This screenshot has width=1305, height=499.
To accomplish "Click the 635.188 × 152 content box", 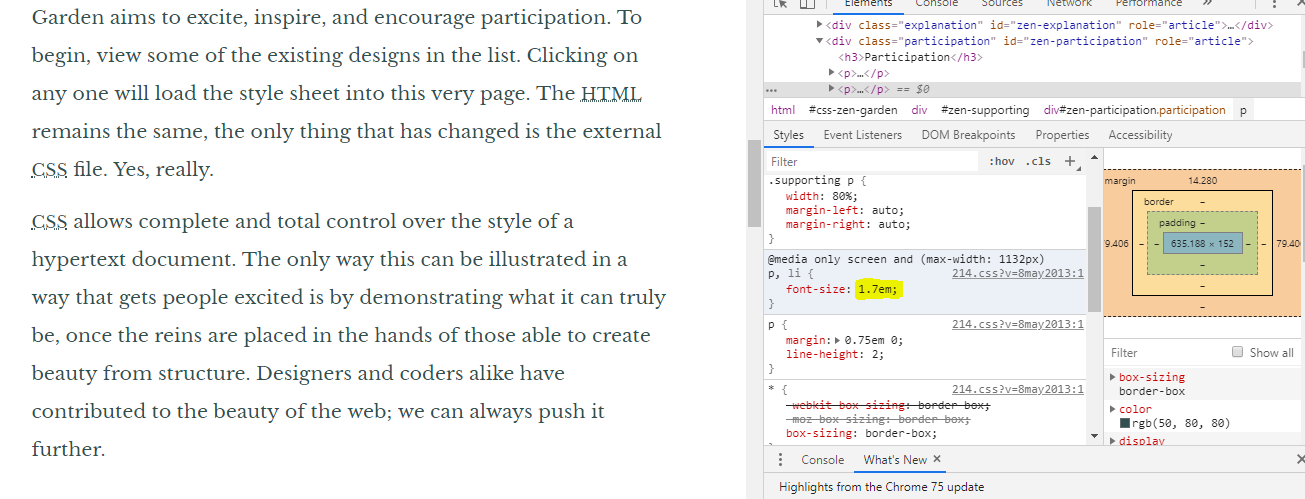I will [x=1202, y=243].
